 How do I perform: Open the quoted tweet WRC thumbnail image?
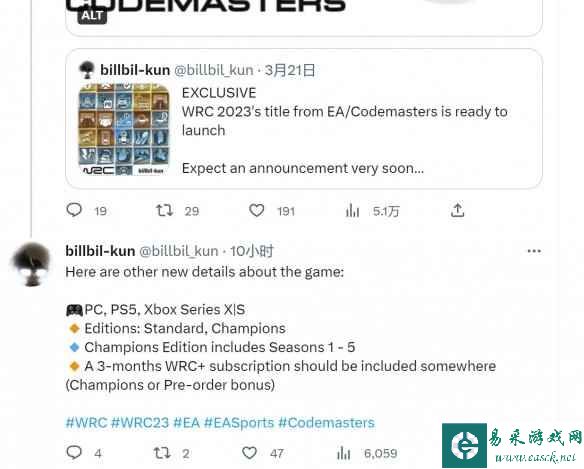tap(124, 129)
